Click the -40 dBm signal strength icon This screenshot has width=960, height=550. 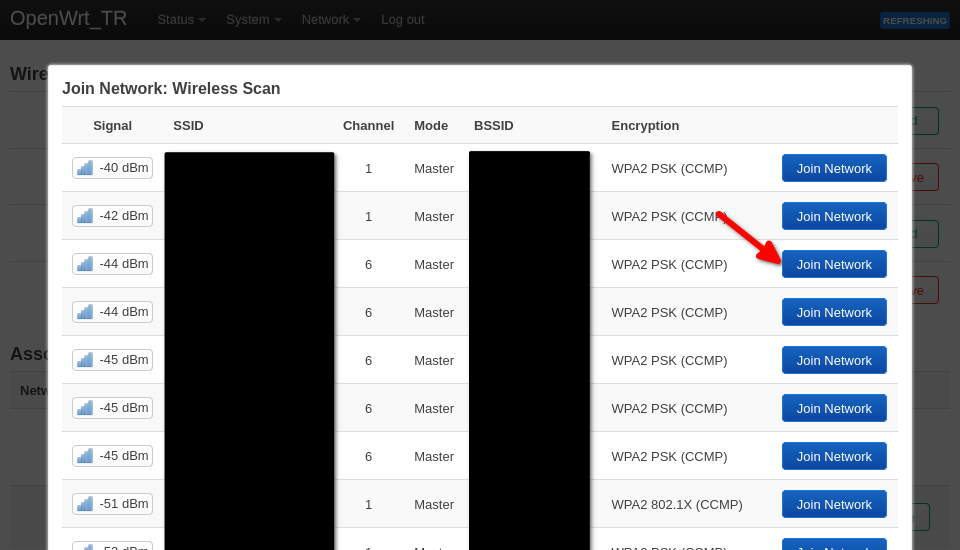pyautogui.click(x=85, y=168)
